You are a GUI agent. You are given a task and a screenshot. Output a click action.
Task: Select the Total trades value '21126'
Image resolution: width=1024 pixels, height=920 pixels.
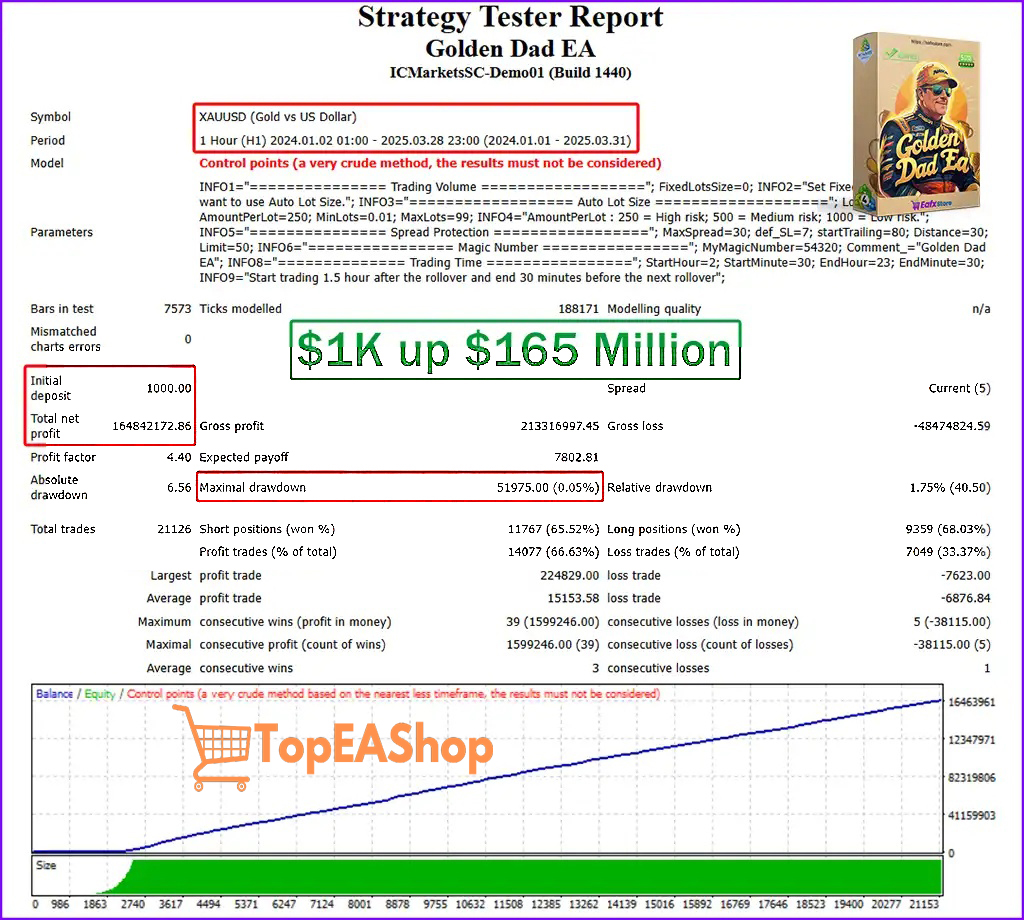click(x=174, y=529)
